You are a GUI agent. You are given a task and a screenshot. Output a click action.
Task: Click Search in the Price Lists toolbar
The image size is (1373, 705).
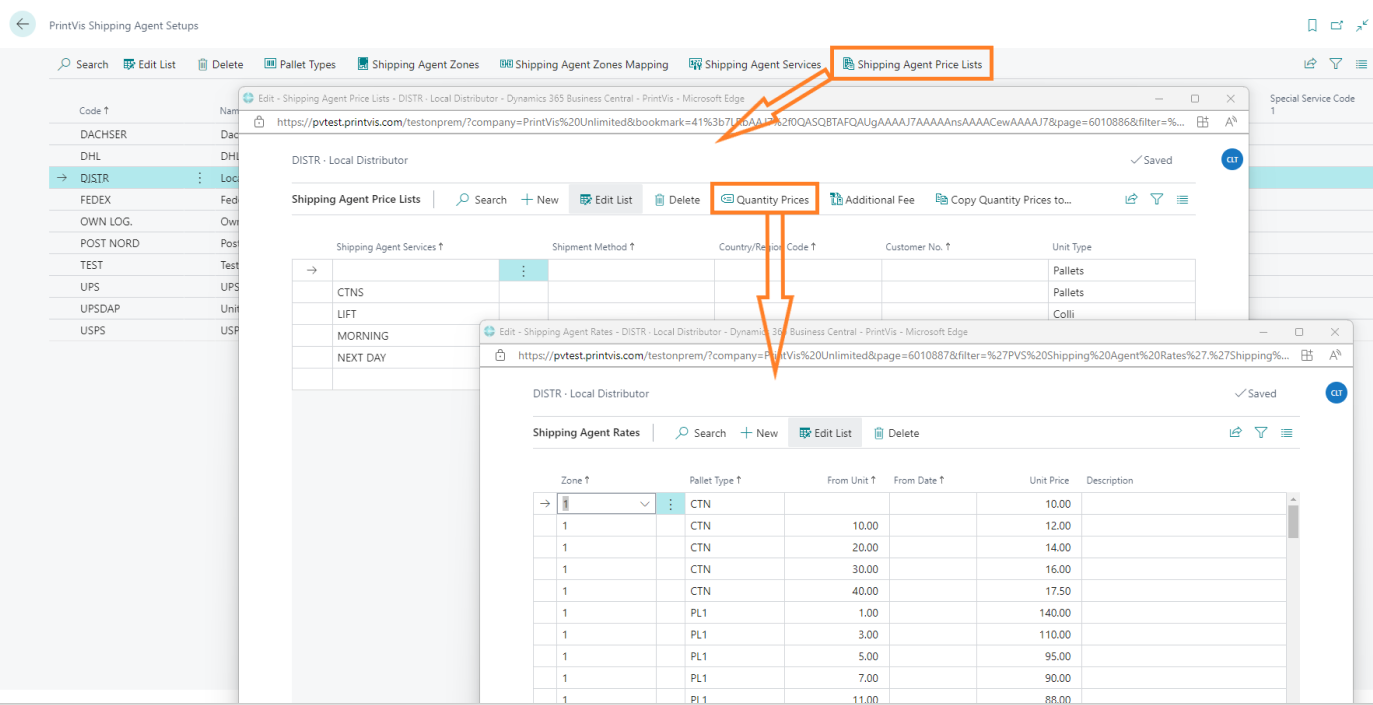tap(481, 200)
